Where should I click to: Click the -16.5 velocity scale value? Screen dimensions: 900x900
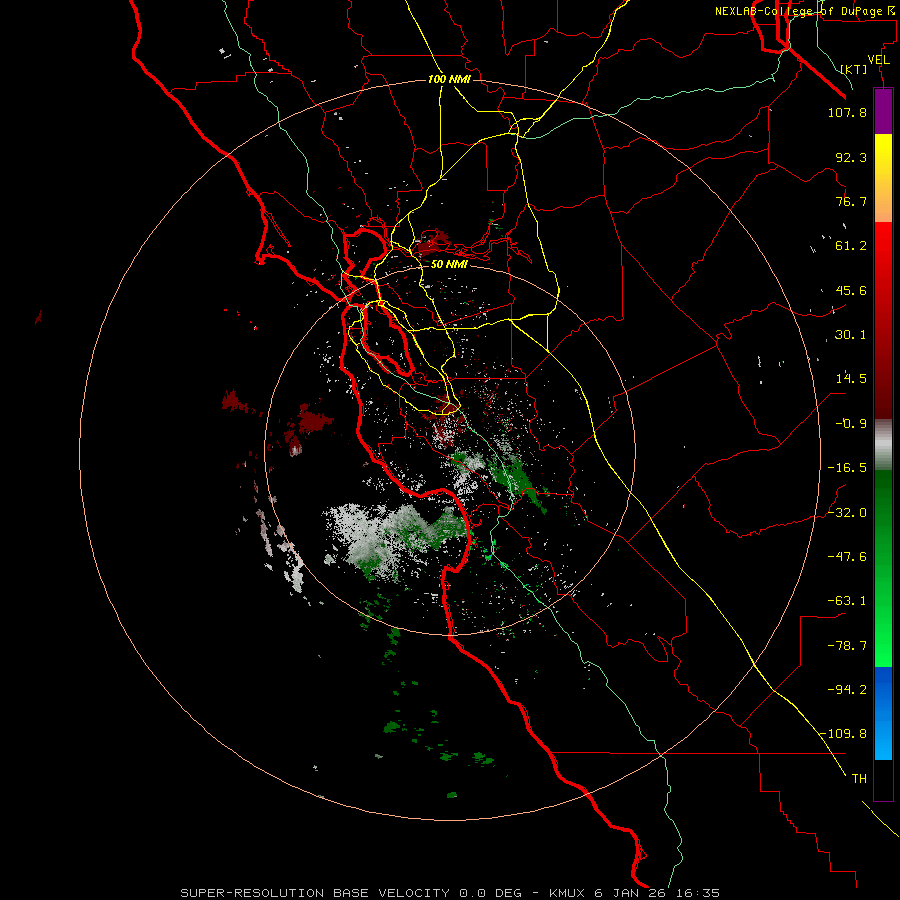pos(847,468)
